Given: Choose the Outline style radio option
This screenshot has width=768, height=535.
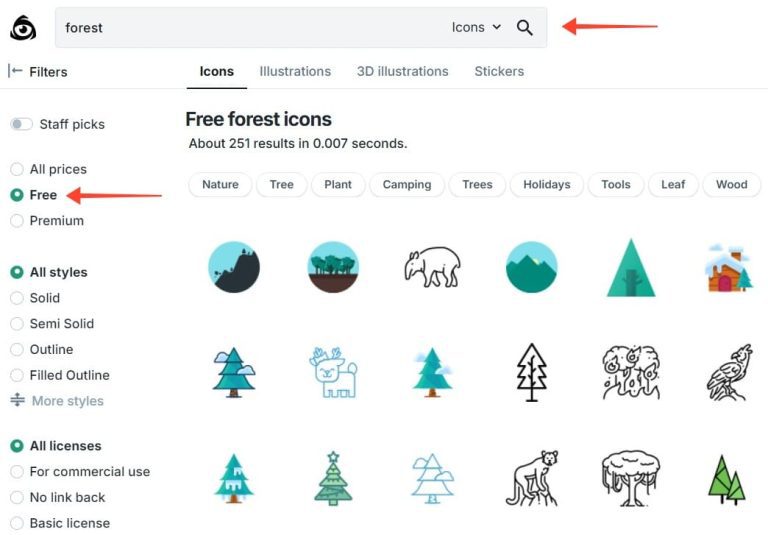Looking at the screenshot, I should [x=17, y=350].
